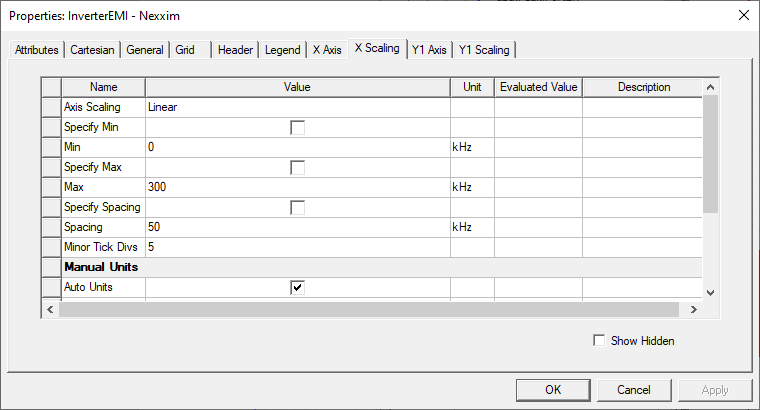Open the Y1 Axis tab
The height and width of the screenshot is (410, 760).
(x=429, y=50)
